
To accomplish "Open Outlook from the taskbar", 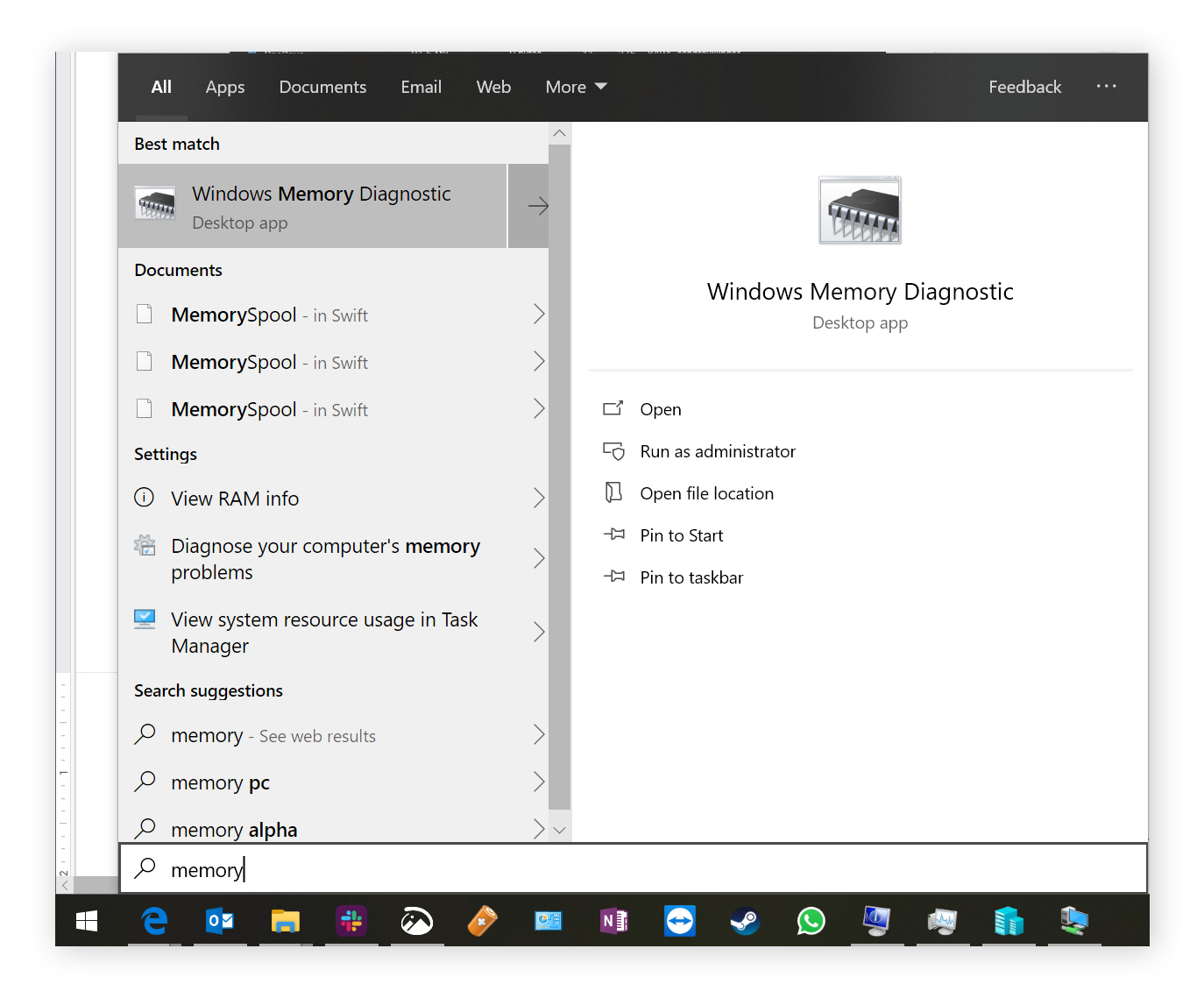I will (219, 921).
